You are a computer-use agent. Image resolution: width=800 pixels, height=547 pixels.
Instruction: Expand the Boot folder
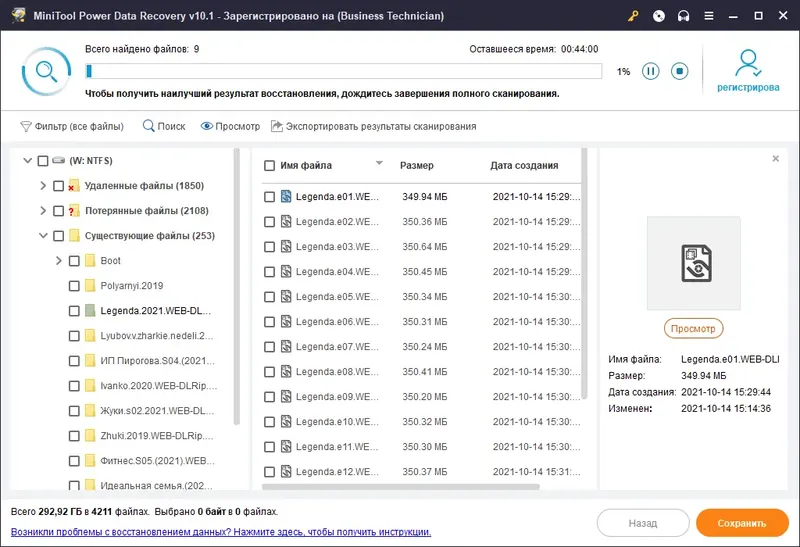(59, 261)
